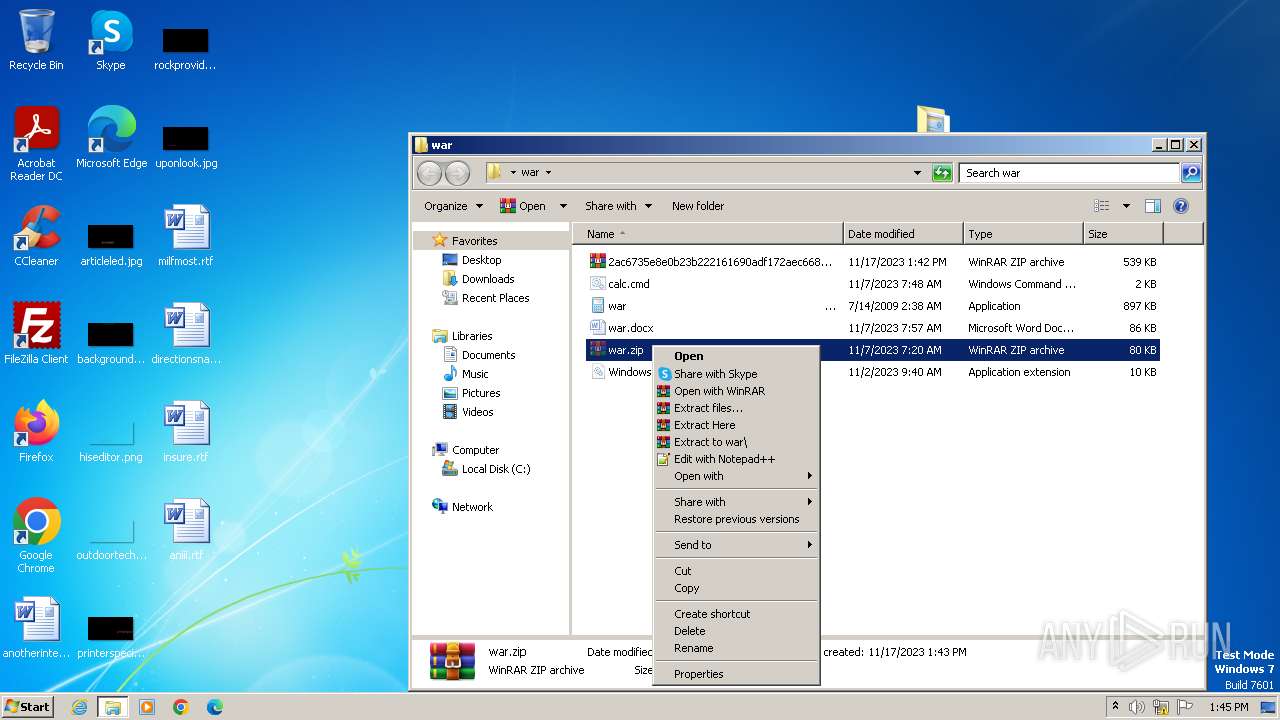Click the Edge icon in the taskbar
The image size is (1280, 720).
click(x=215, y=707)
